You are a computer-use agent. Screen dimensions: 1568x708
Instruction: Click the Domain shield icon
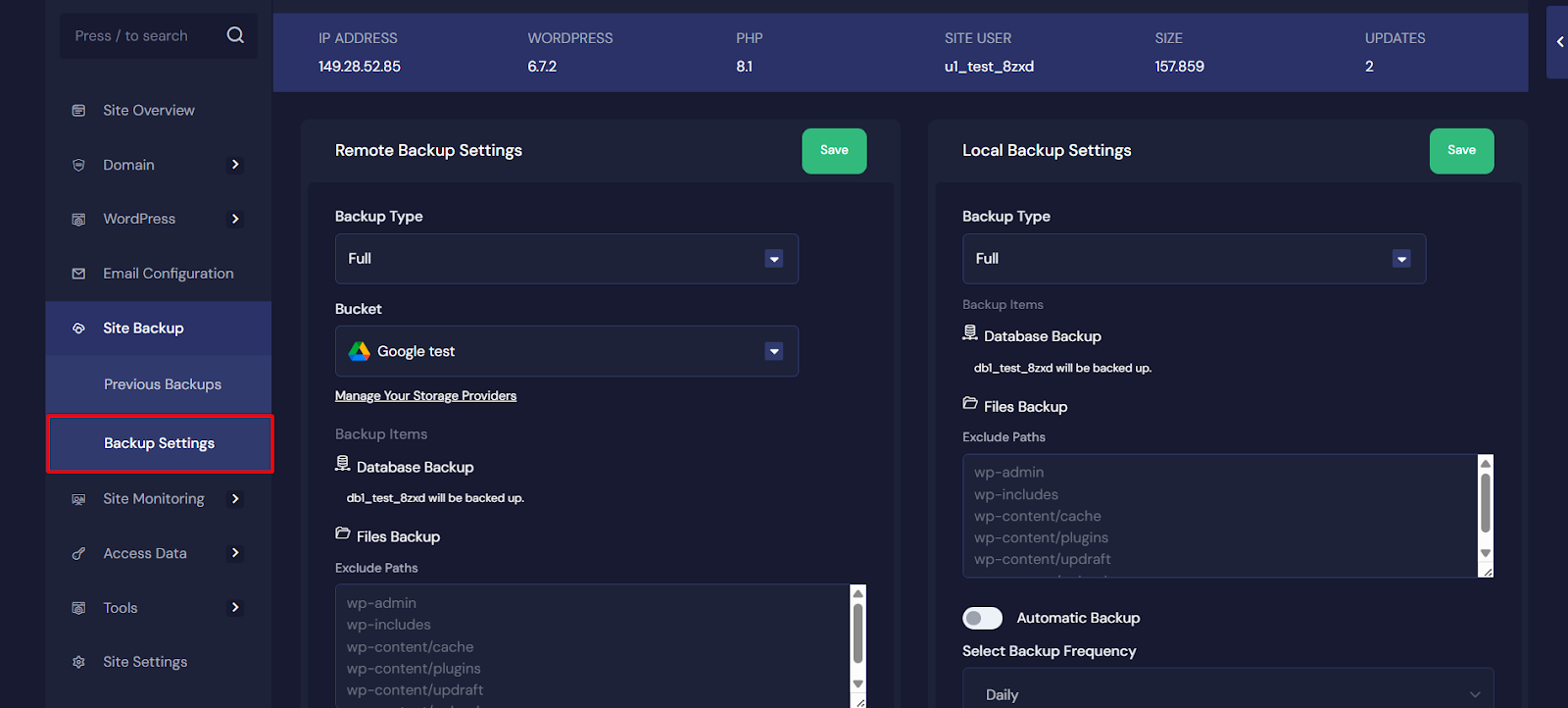pos(78,165)
